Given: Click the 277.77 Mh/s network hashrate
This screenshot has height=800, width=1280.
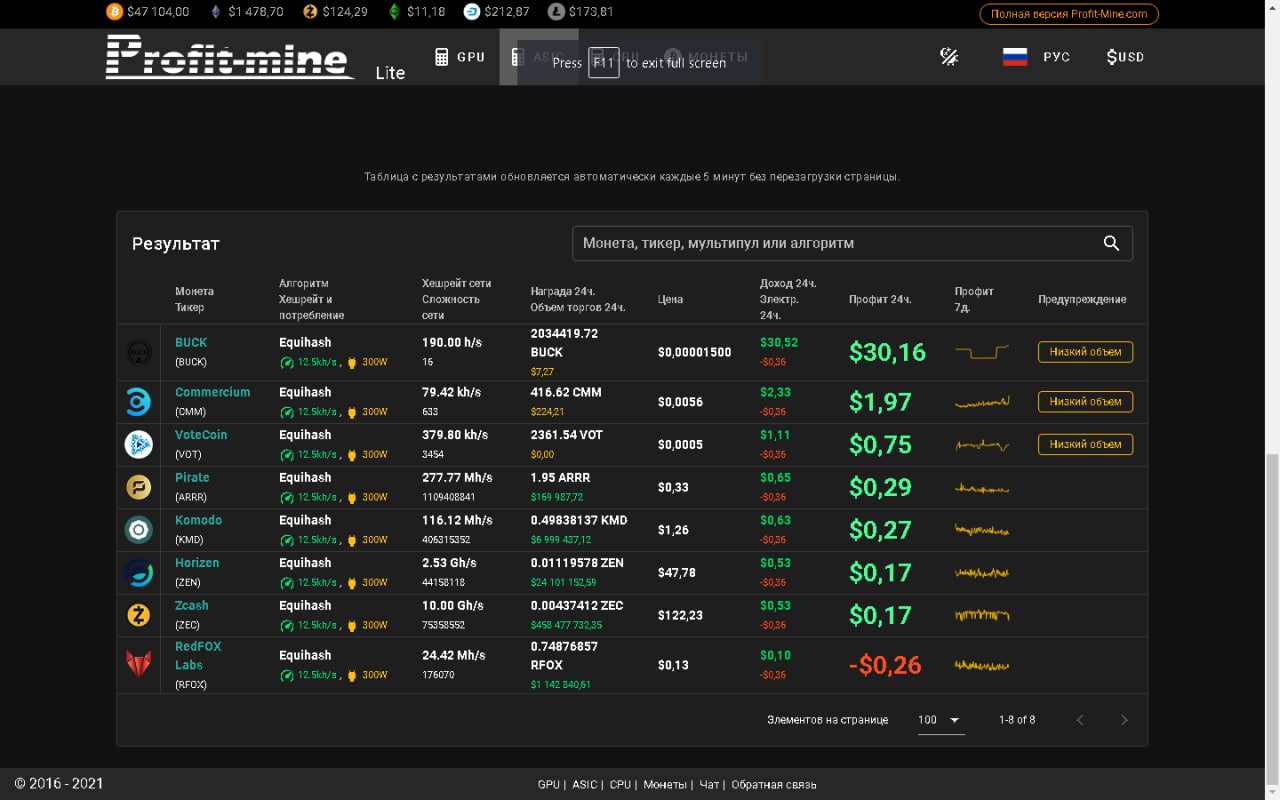Looking at the screenshot, I should [x=457, y=478].
